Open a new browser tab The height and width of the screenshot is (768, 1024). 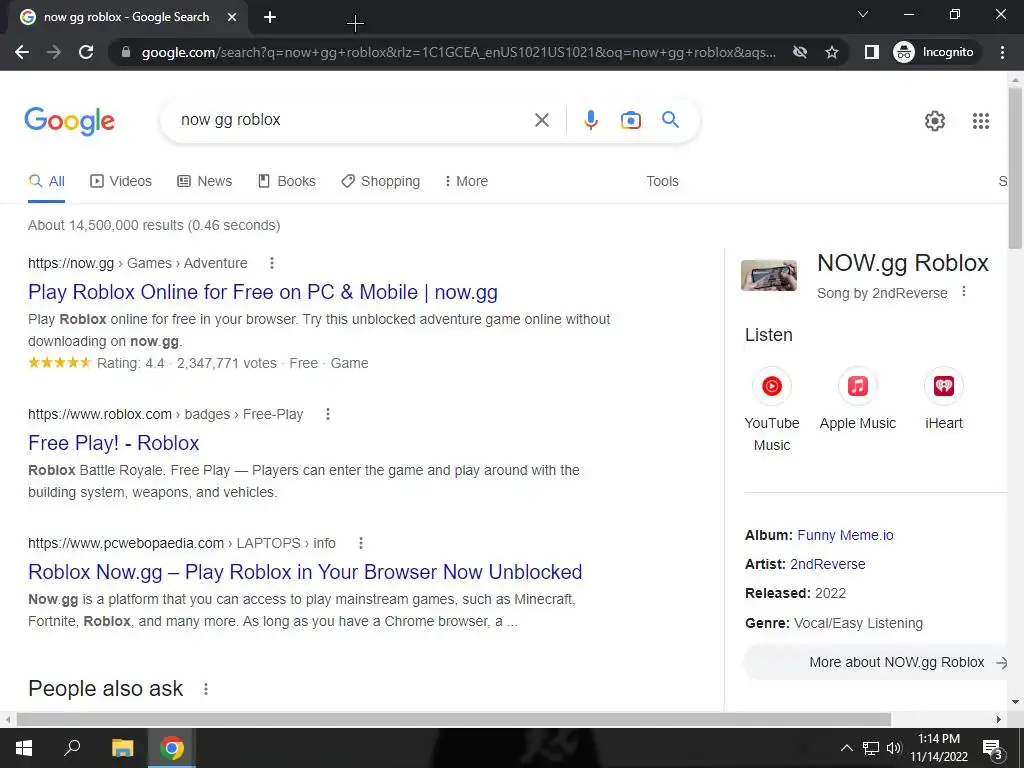tap(270, 18)
